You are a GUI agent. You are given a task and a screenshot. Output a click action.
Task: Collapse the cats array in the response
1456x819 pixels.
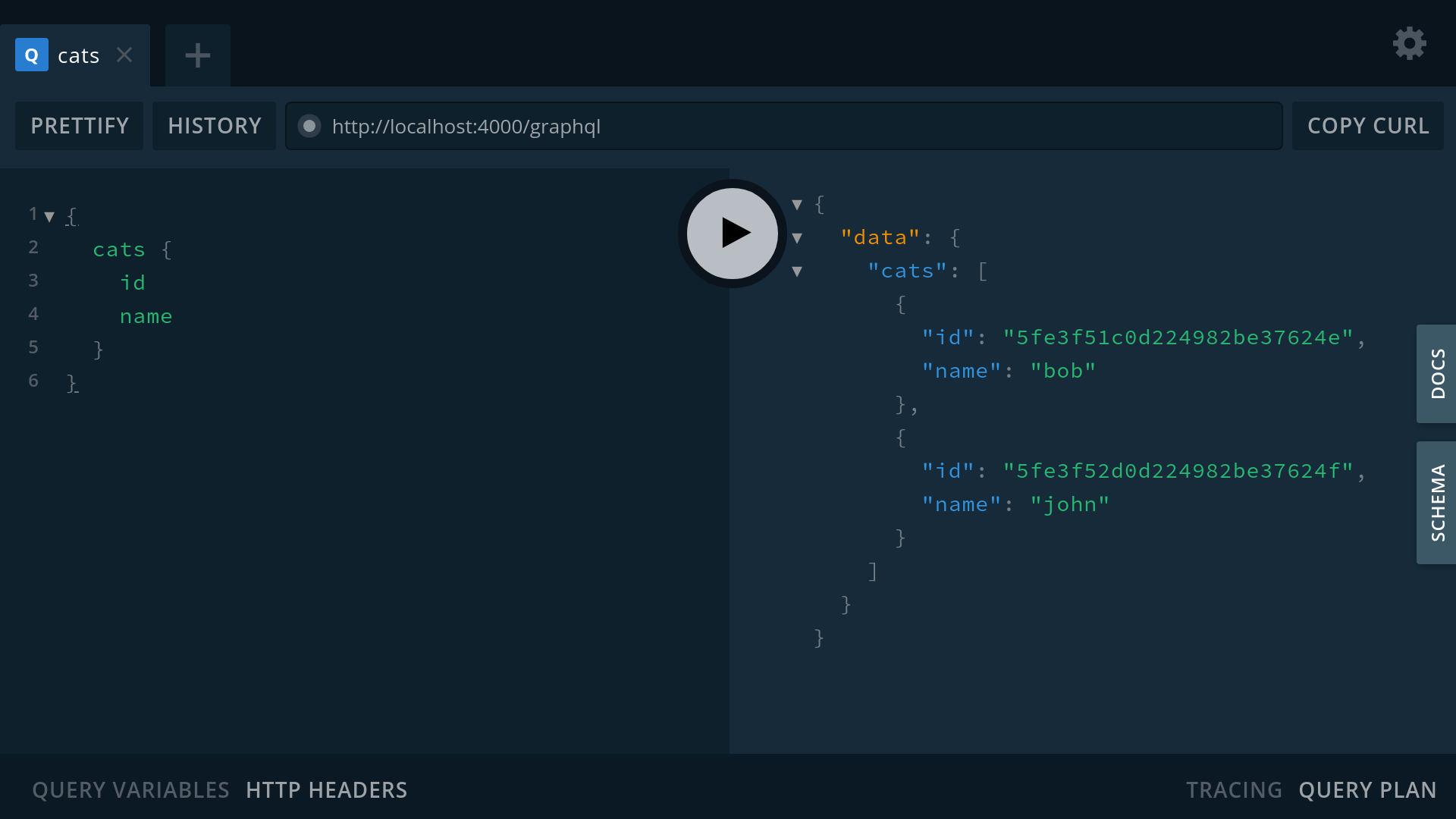[x=798, y=271]
